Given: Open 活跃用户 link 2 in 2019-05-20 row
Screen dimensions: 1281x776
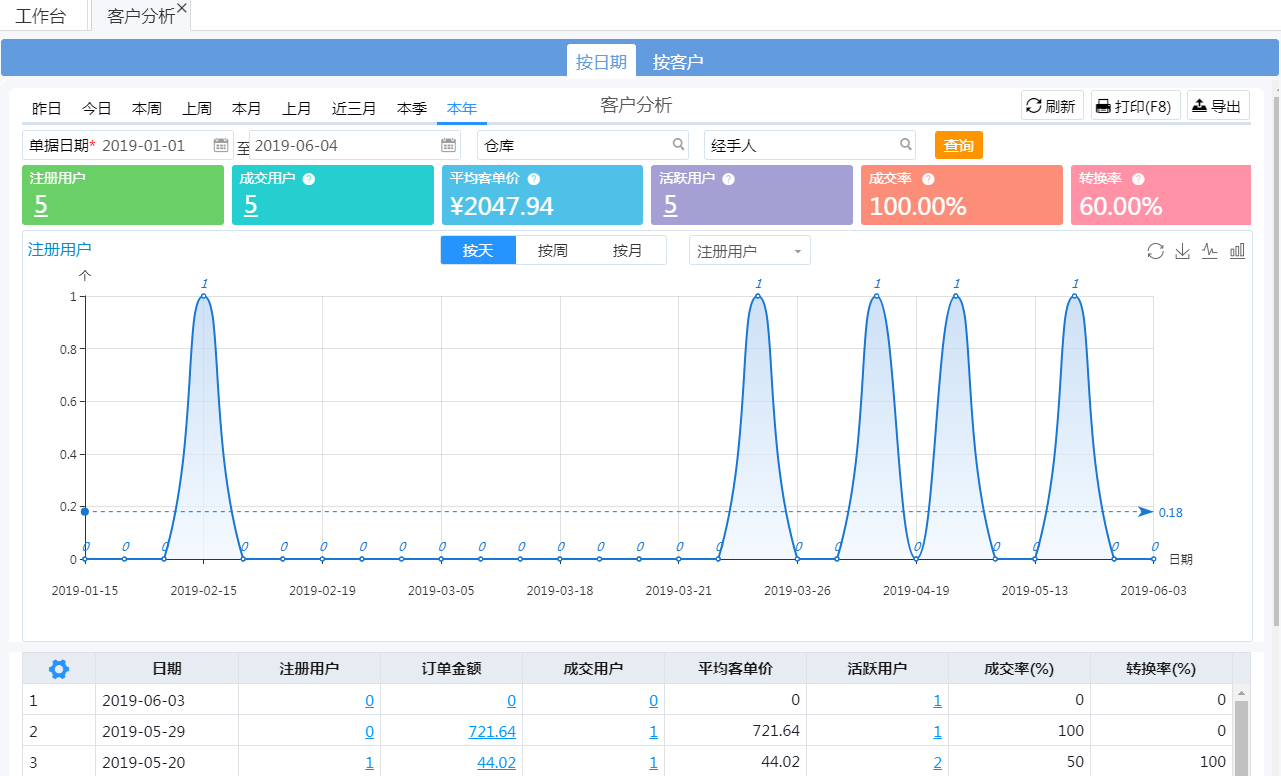Looking at the screenshot, I should [937, 762].
